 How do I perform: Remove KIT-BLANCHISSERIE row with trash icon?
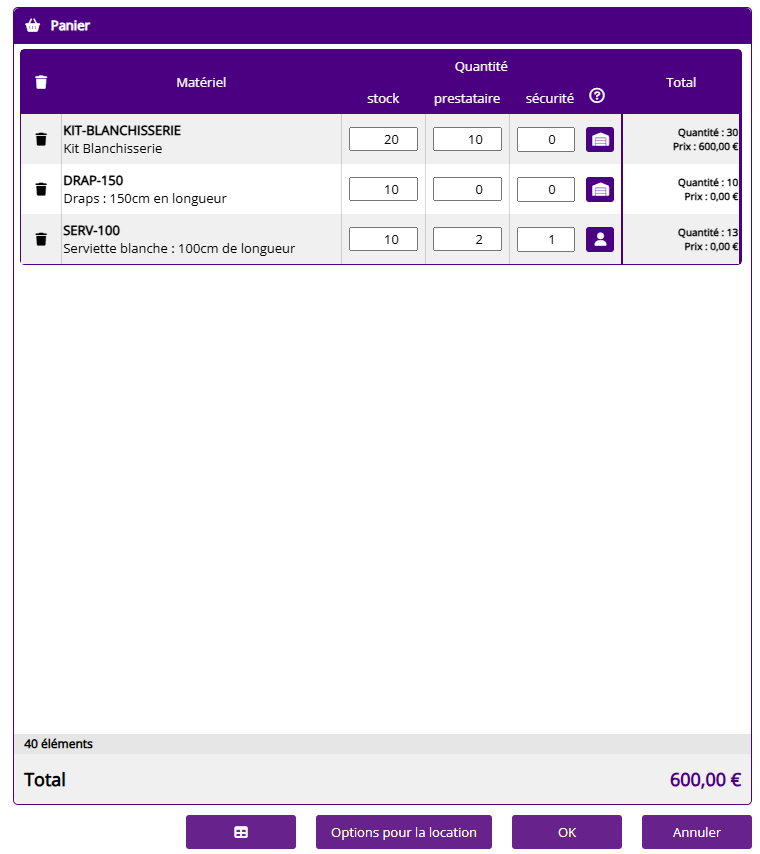[x=41, y=139]
